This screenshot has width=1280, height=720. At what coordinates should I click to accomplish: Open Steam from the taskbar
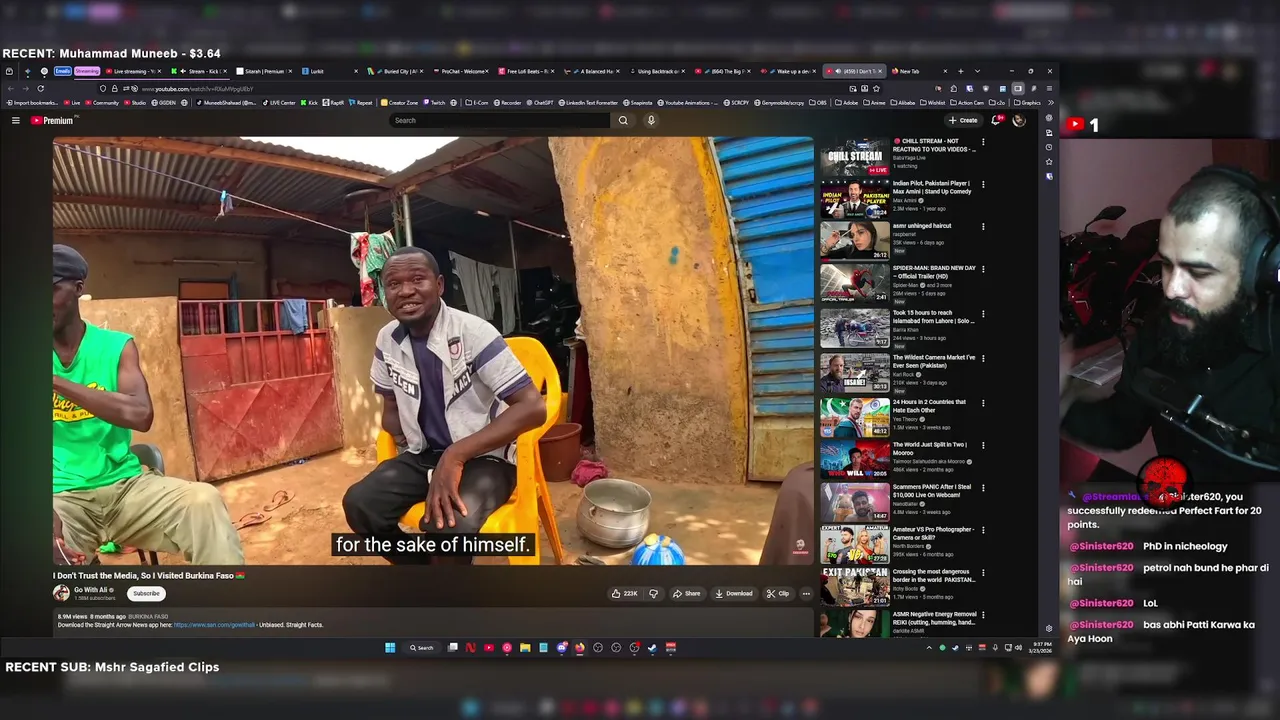652,647
